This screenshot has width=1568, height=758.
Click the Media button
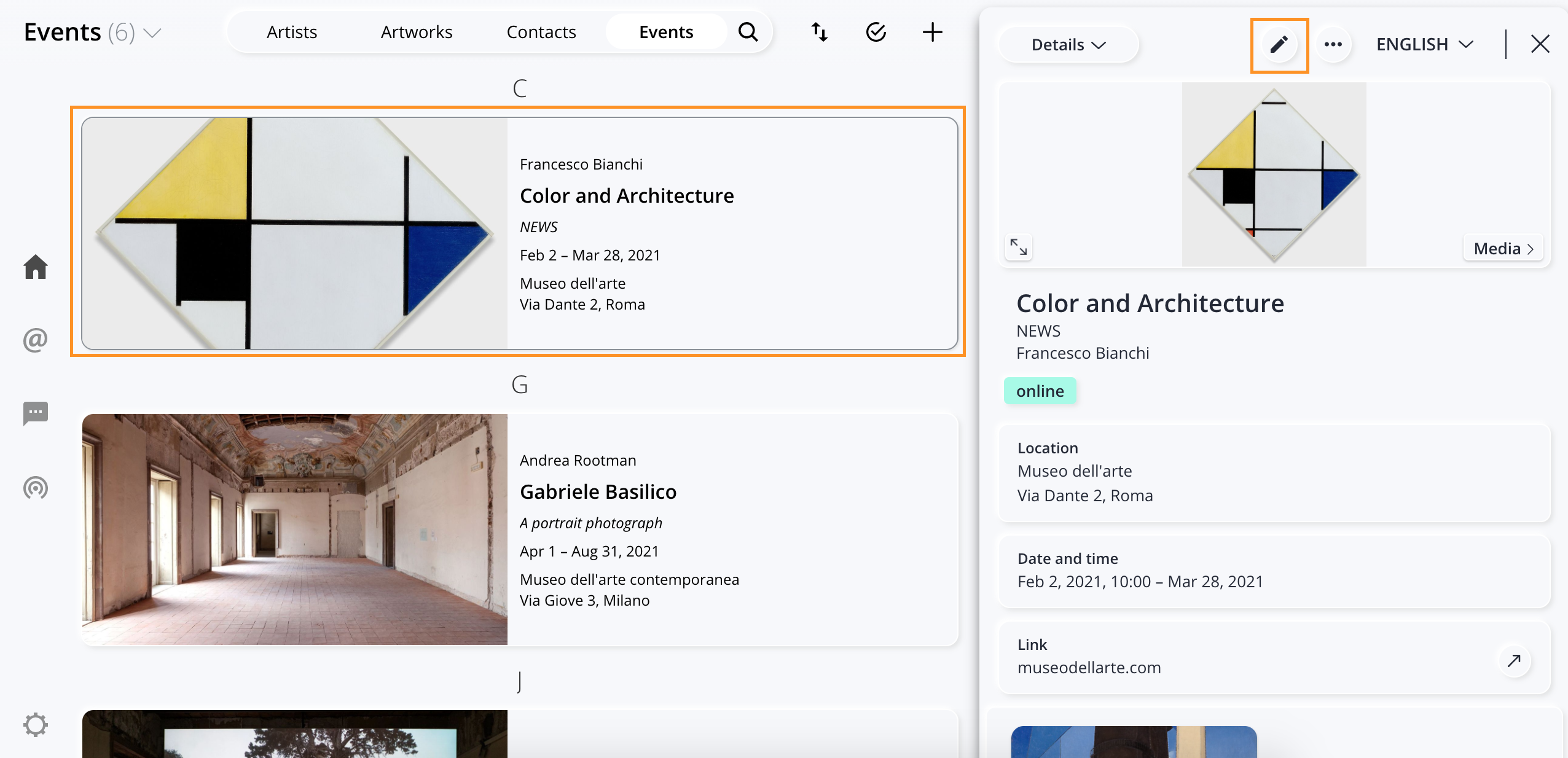tap(1503, 248)
